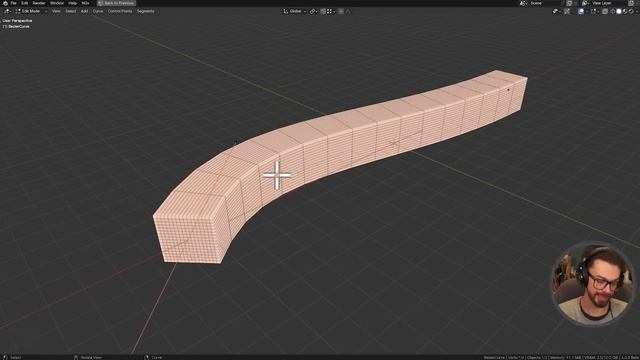Switch to solid shading
This screenshot has width=640, height=360.
[619, 11]
